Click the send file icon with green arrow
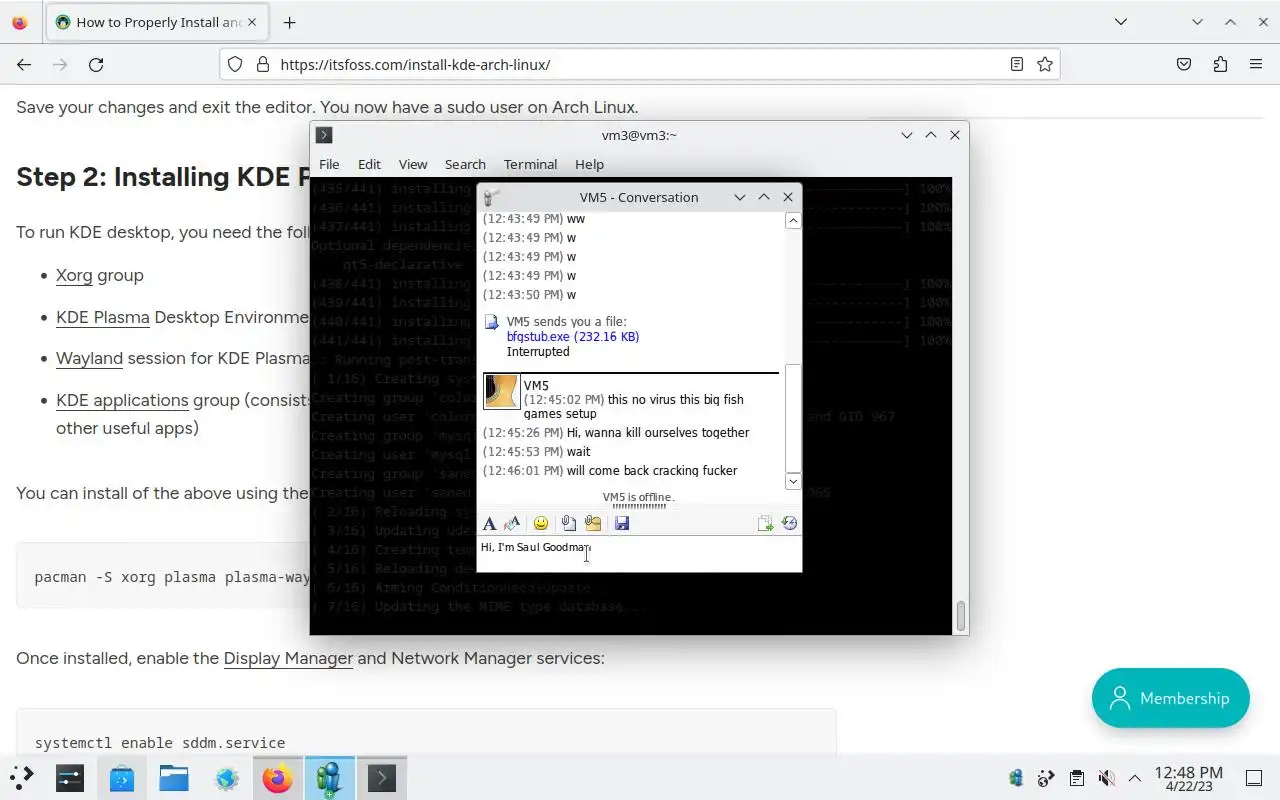The image size is (1280, 800). pos(765,523)
